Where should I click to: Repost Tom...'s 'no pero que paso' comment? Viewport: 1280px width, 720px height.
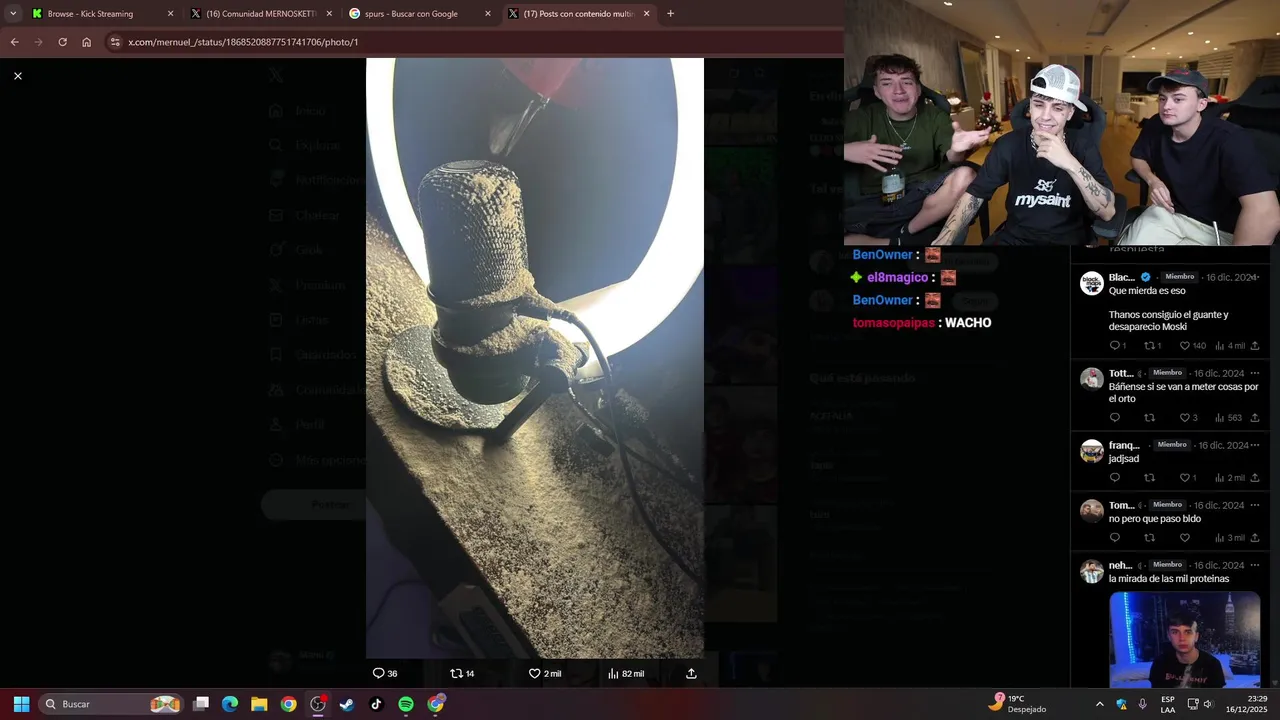[1149, 538]
